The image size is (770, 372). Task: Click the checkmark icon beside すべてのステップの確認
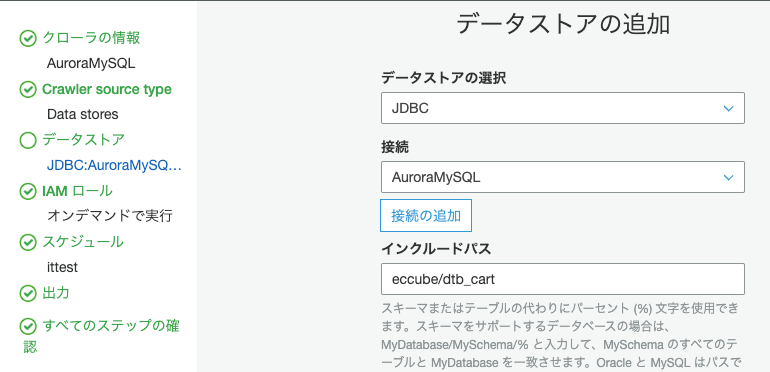pos(28,326)
